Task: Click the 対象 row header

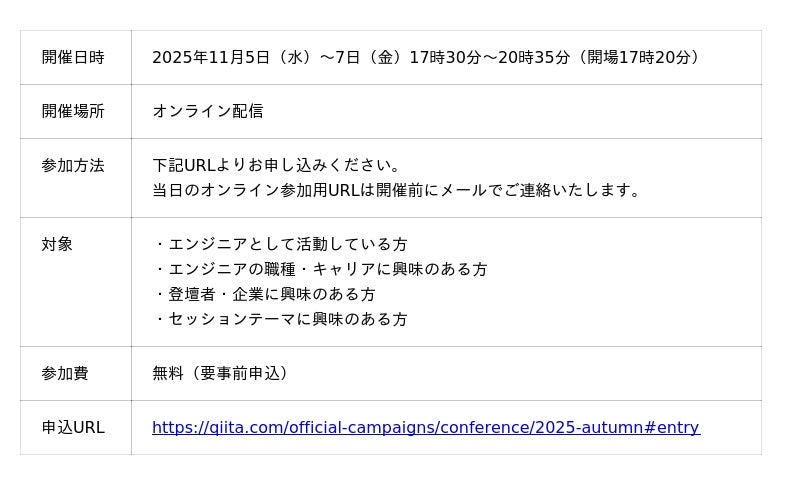Action: click(57, 245)
